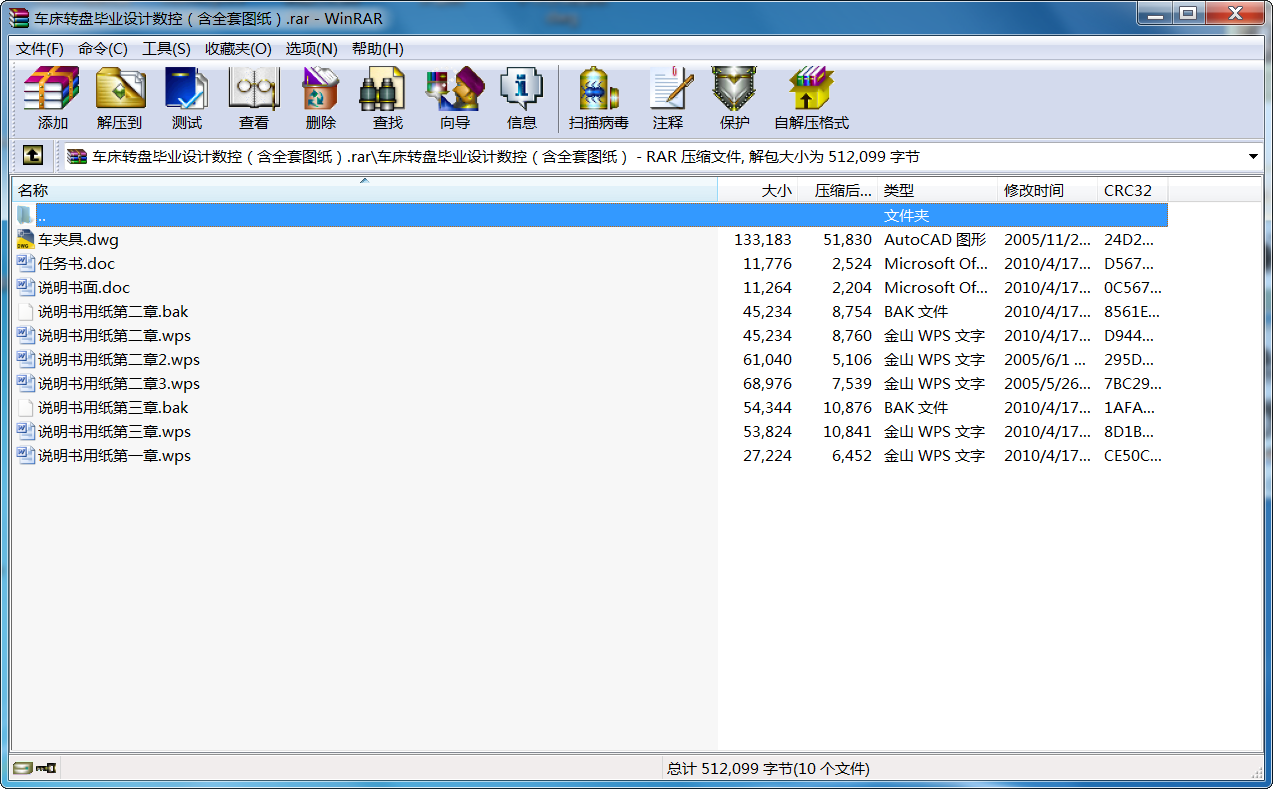
Task: Click the drive icon in status bar
Action: click(23, 768)
